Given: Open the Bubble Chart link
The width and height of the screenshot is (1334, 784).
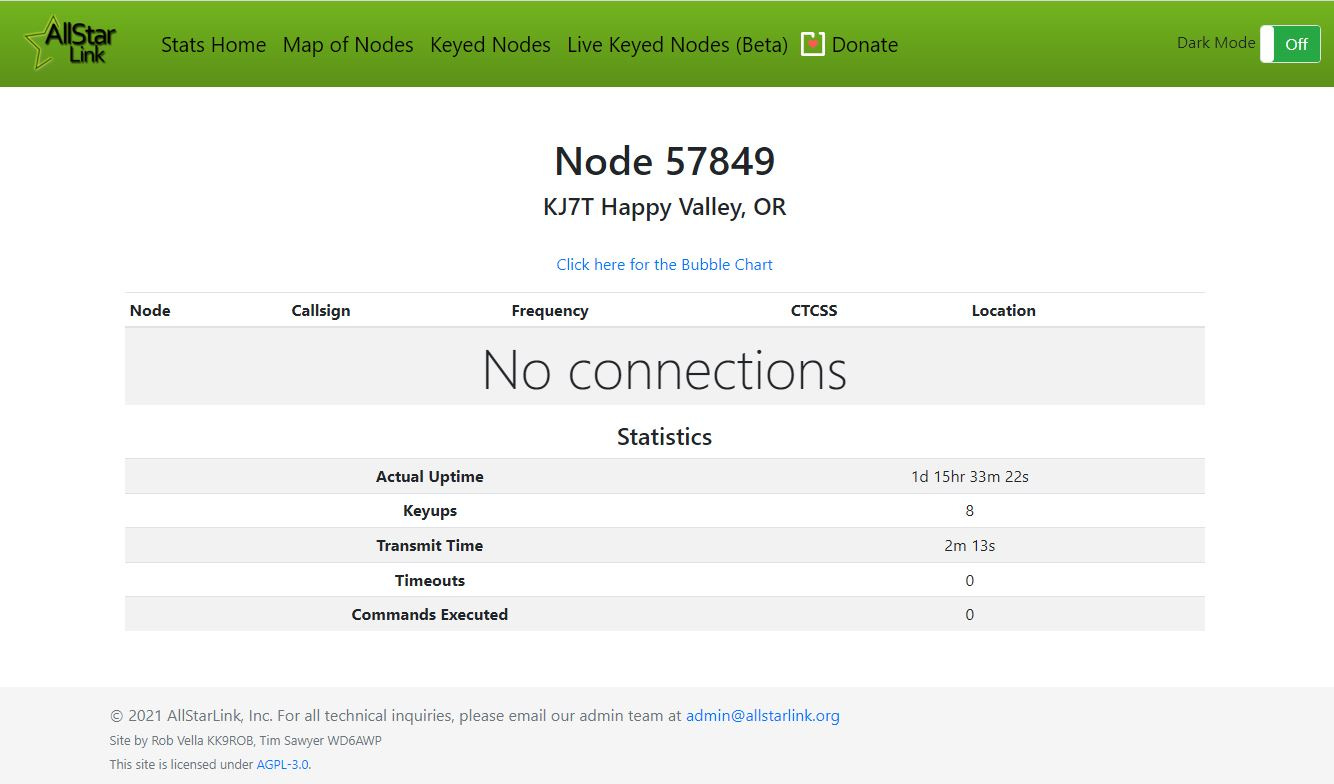Looking at the screenshot, I should 664,264.
